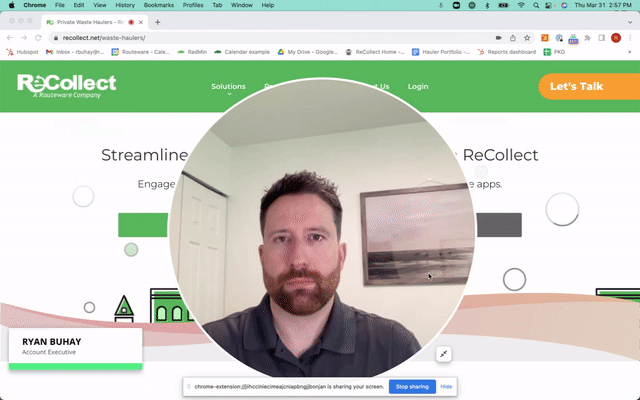
Task: Open macOS Control Center
Action: [x=550, y=5]
